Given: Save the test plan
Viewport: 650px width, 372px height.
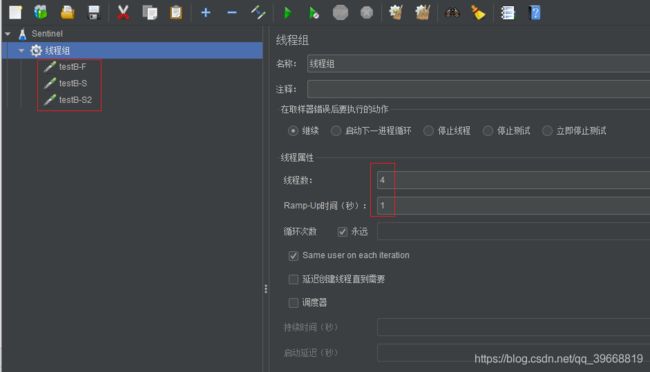Looking at the screenshot, I should click(x=94, y=12).
